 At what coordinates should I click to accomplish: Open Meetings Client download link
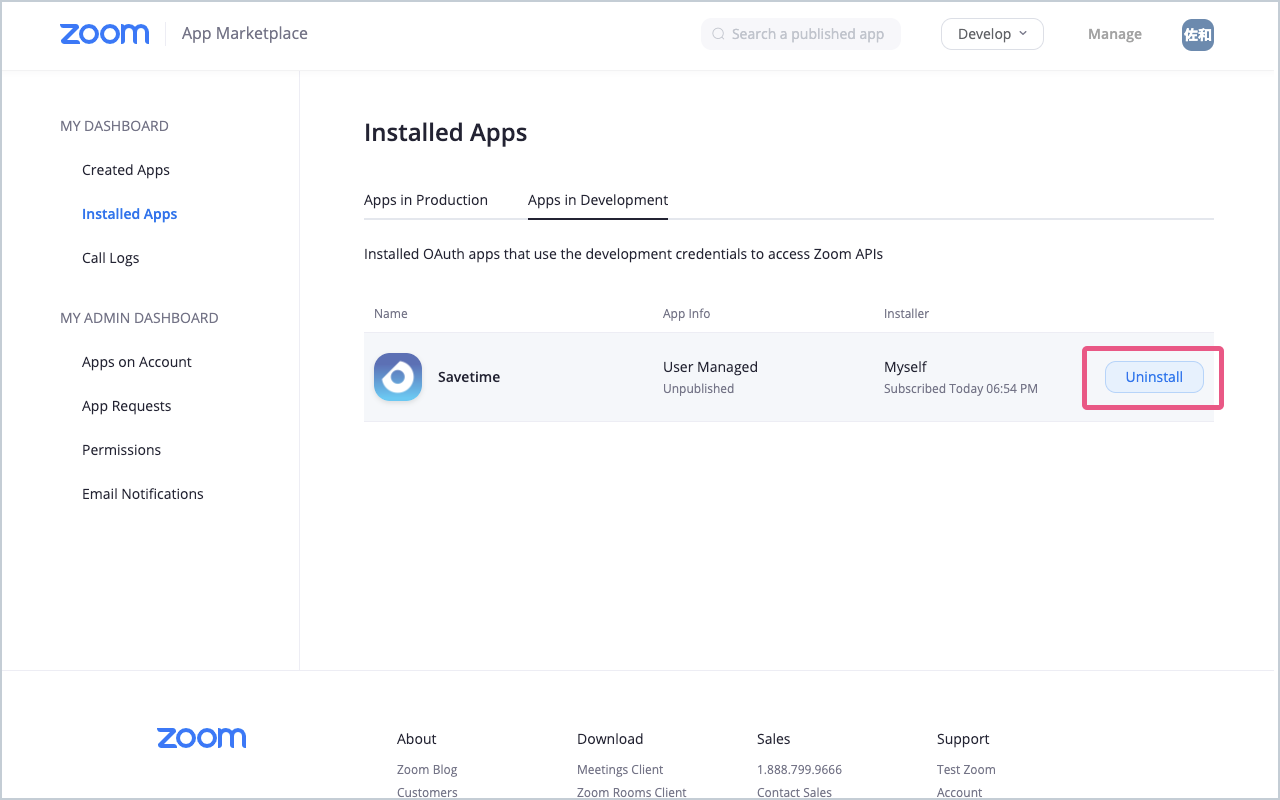point(620,770)
